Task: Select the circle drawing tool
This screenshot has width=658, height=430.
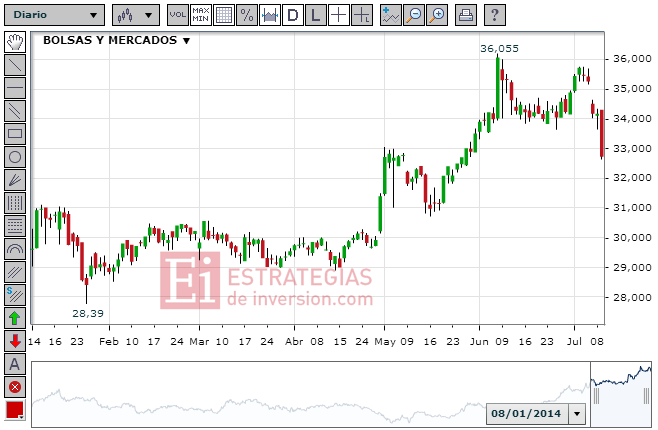Action: 15,157
